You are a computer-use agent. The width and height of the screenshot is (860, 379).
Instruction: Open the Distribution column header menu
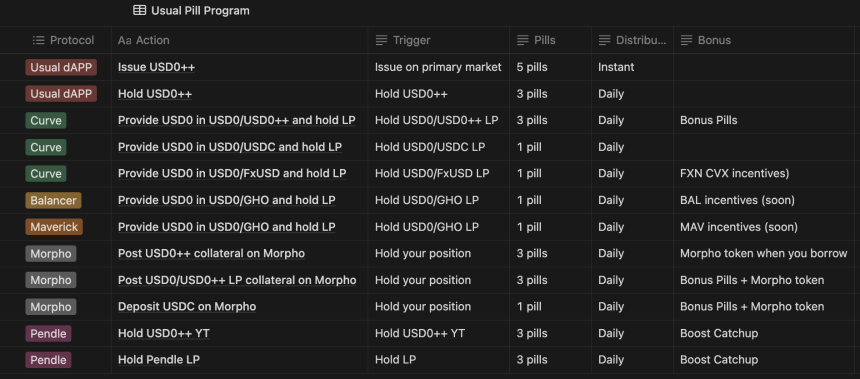point(632,40)
